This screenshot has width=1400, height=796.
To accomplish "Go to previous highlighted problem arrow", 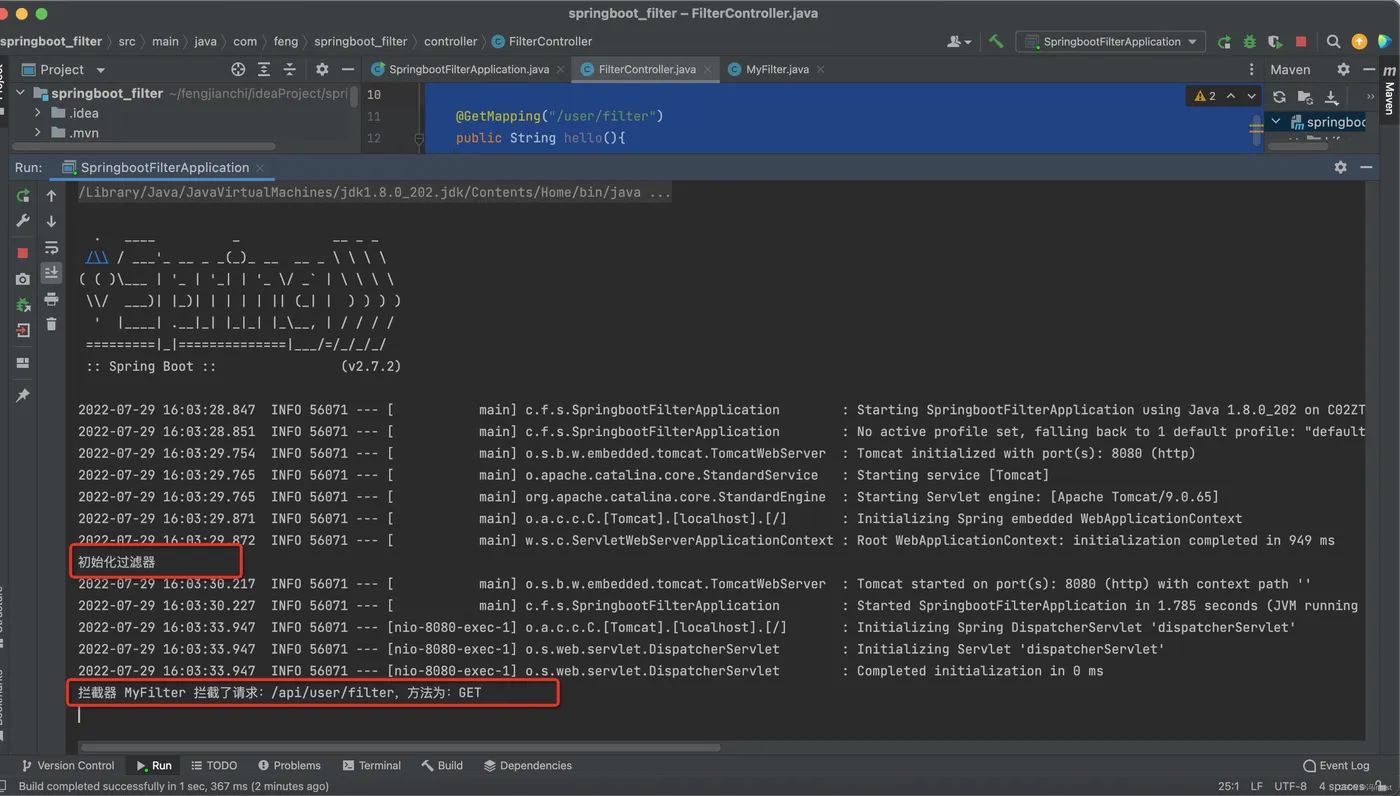I will click(1231, 96).
